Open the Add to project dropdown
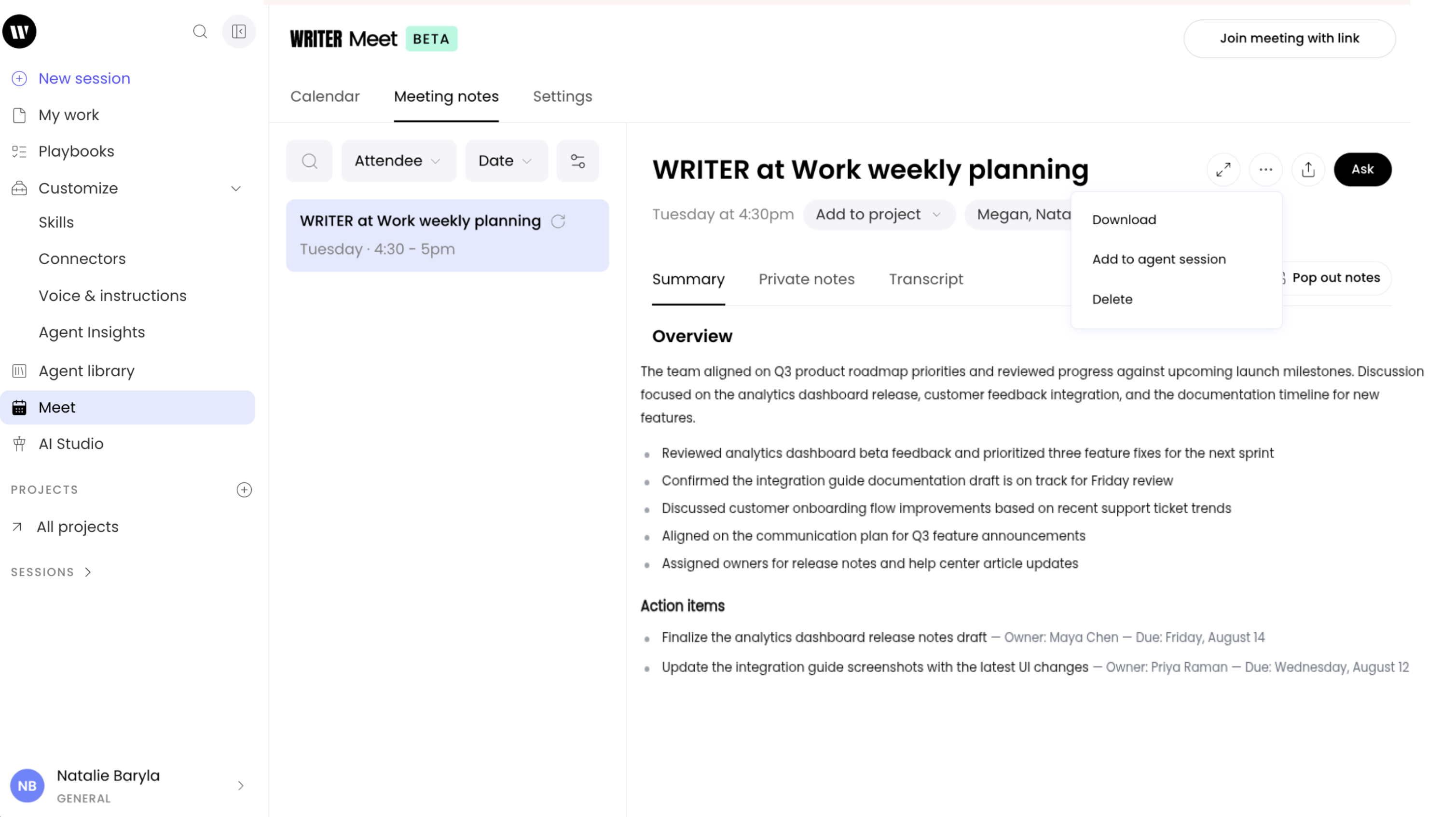 point(879,215)
